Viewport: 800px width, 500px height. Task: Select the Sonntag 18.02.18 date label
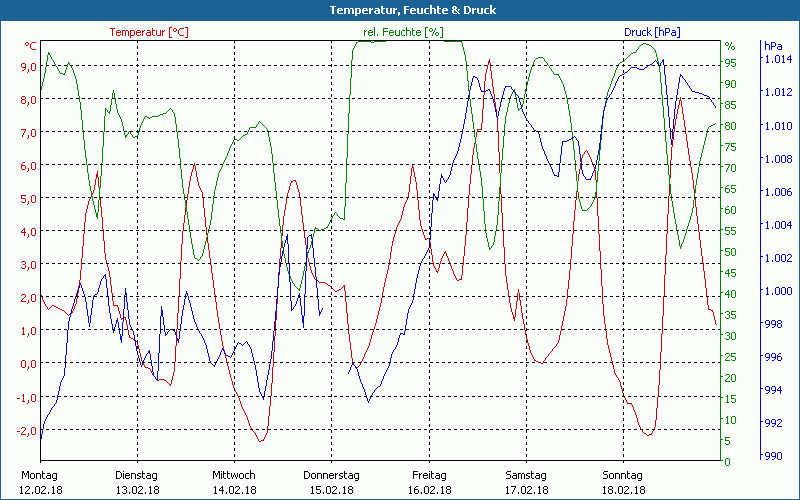point(623,482)
